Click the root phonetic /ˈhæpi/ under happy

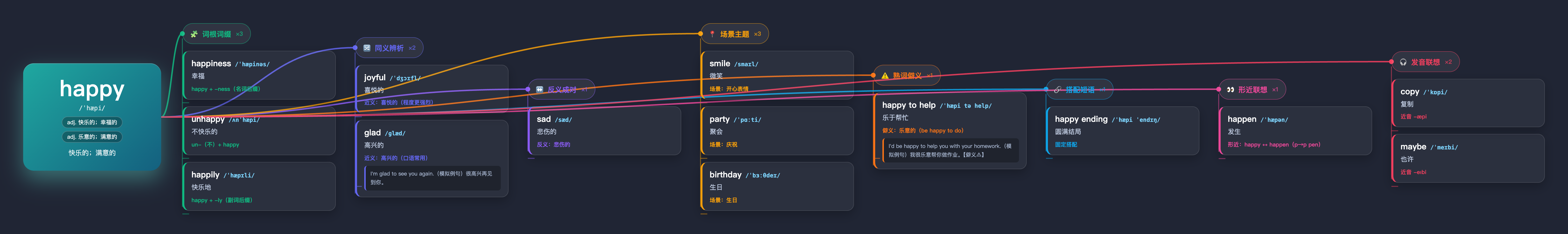(x=92, y=109)
